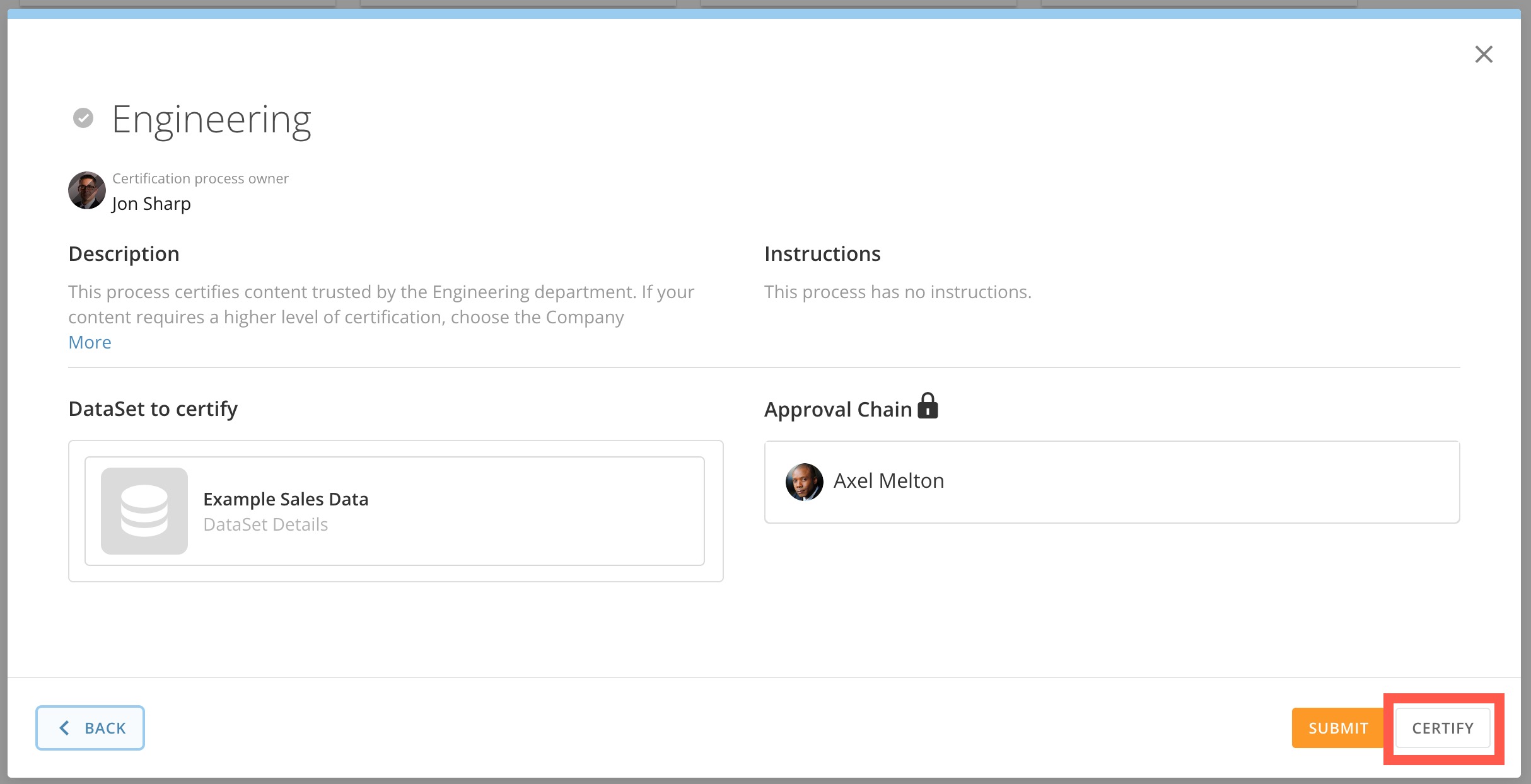This screenshot has height=784, width=1531.
Task: Close the Engineering certification dialog
Action: point(1484,55)
